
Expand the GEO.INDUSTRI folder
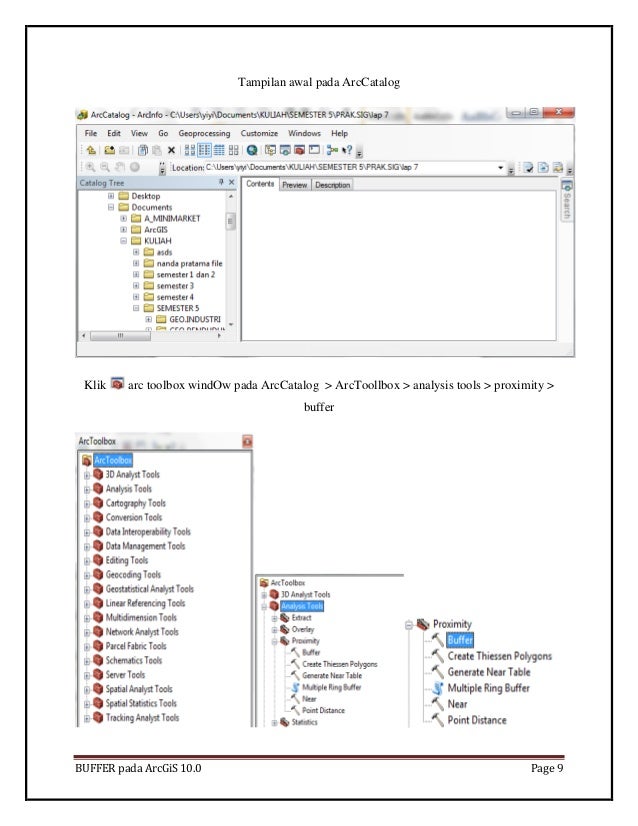click(x=149, y=319)
